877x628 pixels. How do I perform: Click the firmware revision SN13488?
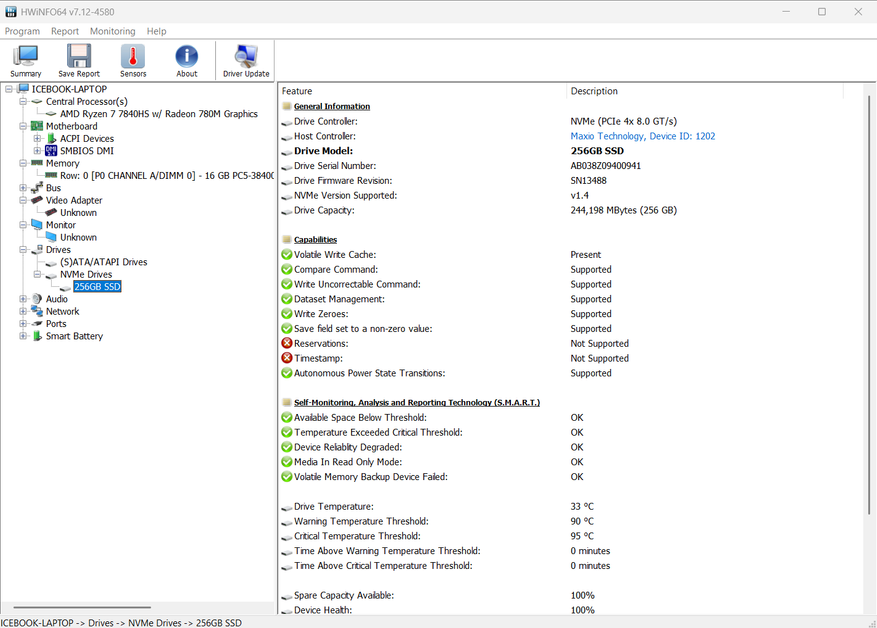coord(588,181)
